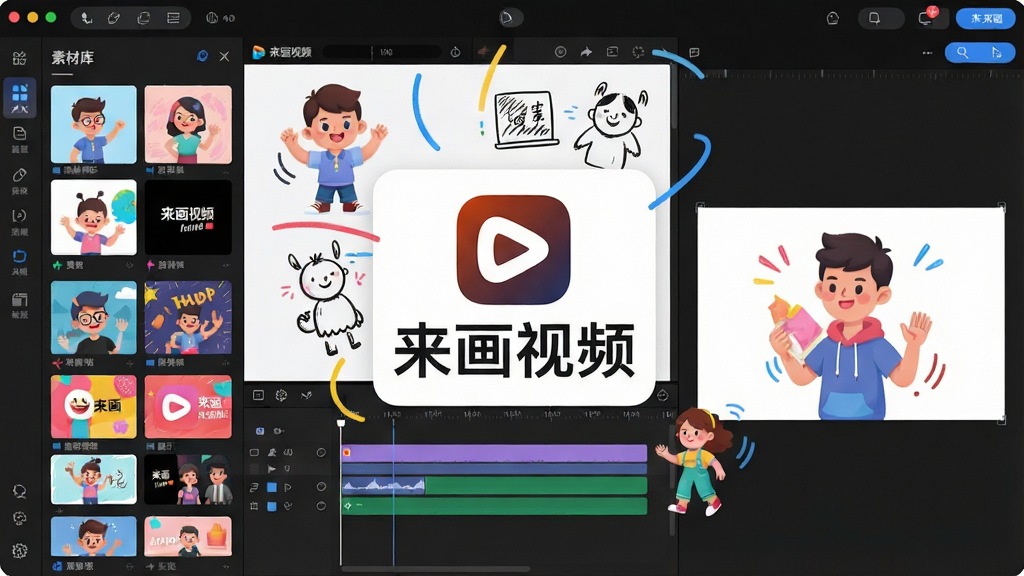This screenshot has width=1024, height=576.
Task: Choose the smiley face 来画 thumbnail
Action: [x=93, y=406]
